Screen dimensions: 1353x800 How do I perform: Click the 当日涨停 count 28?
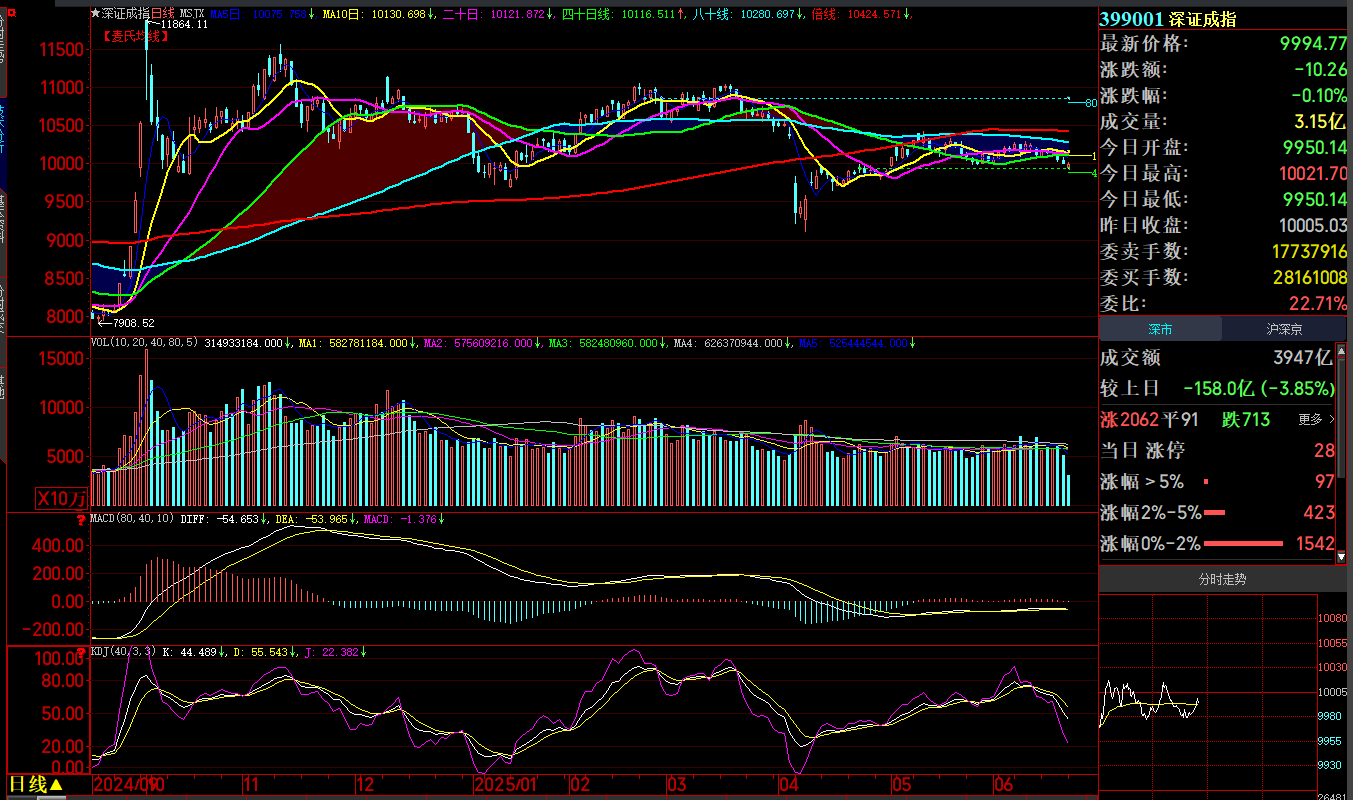pyautogui.click(x=1323, y=451)
